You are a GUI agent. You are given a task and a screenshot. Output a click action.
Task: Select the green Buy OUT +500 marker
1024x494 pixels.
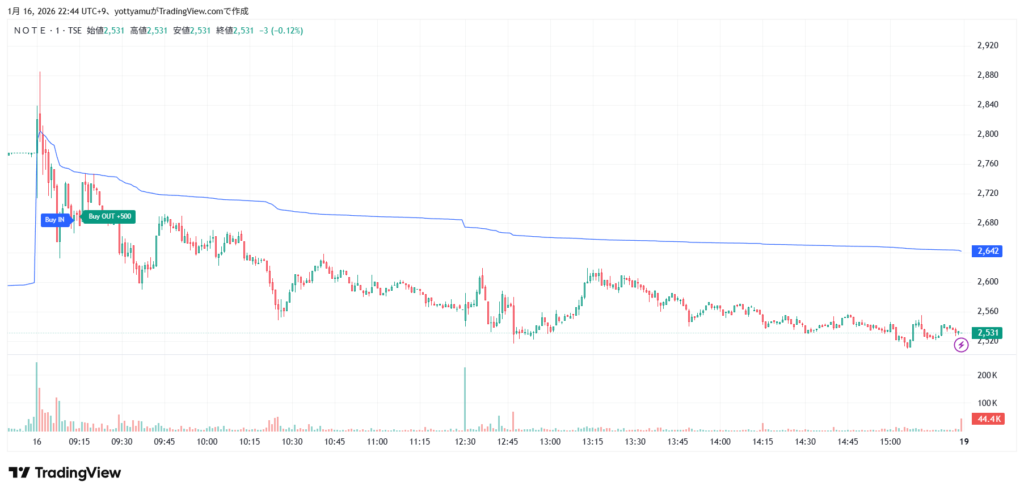click(110, 216)
